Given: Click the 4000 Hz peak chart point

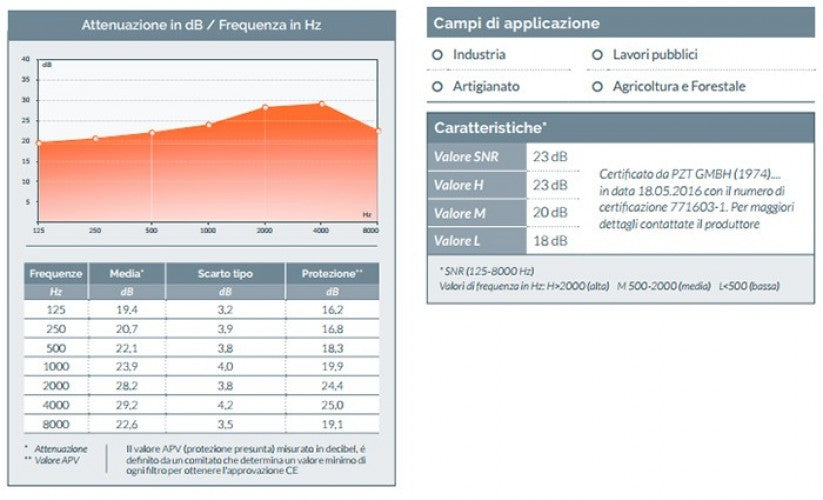Looking at the screenshot, I should click(x=322, y=104).
